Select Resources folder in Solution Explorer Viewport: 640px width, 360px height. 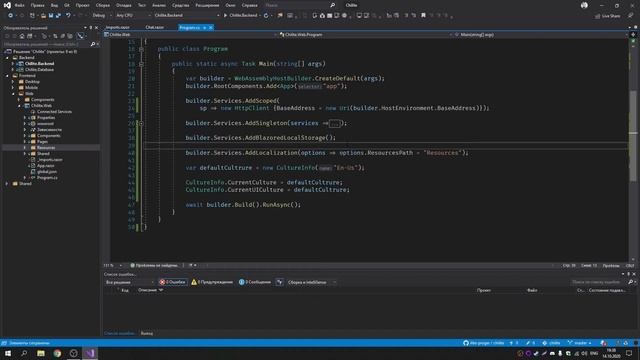pos(46,148)
